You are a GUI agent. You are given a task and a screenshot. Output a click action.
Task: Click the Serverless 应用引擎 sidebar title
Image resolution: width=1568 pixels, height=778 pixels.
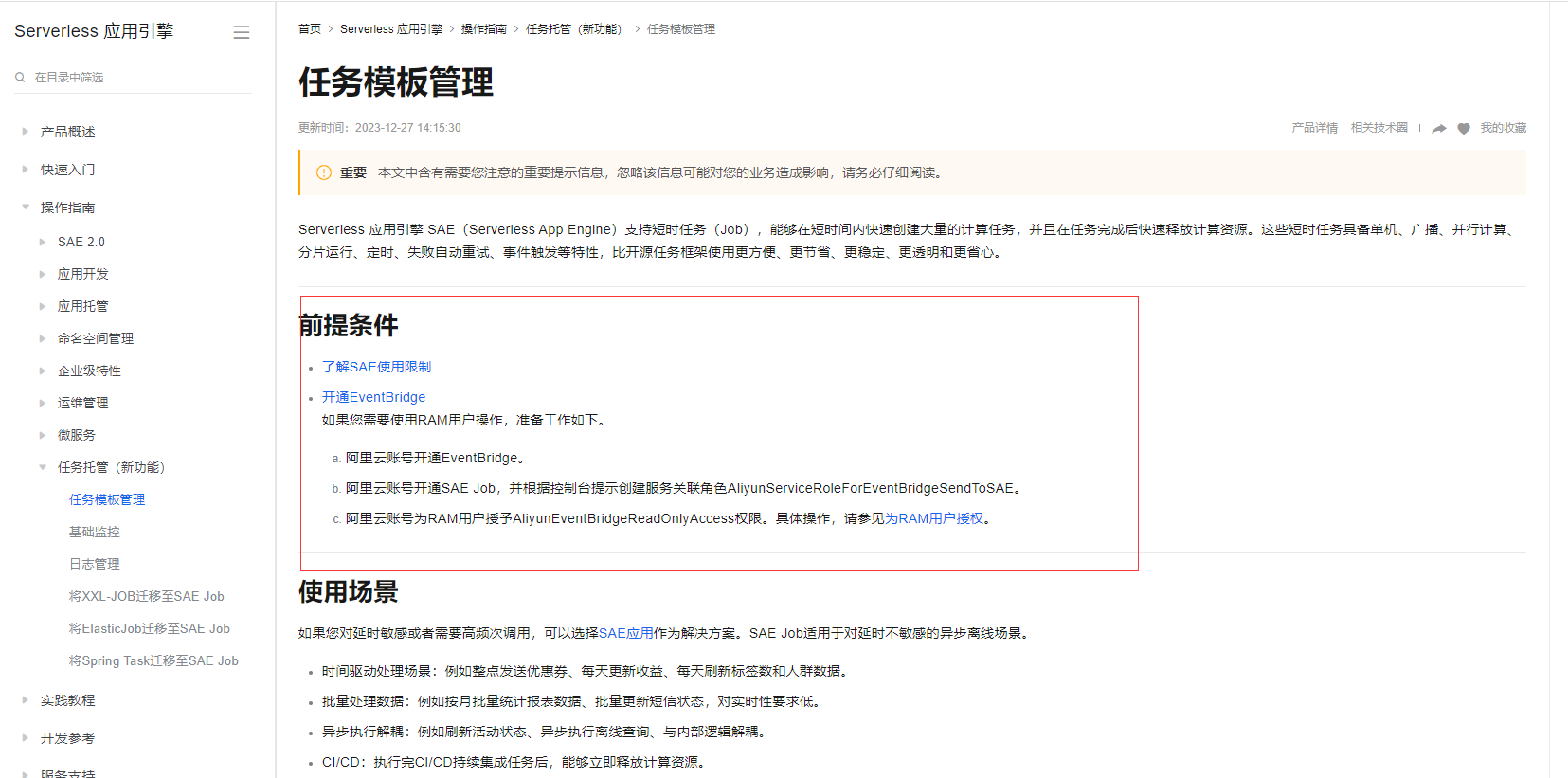94,31
